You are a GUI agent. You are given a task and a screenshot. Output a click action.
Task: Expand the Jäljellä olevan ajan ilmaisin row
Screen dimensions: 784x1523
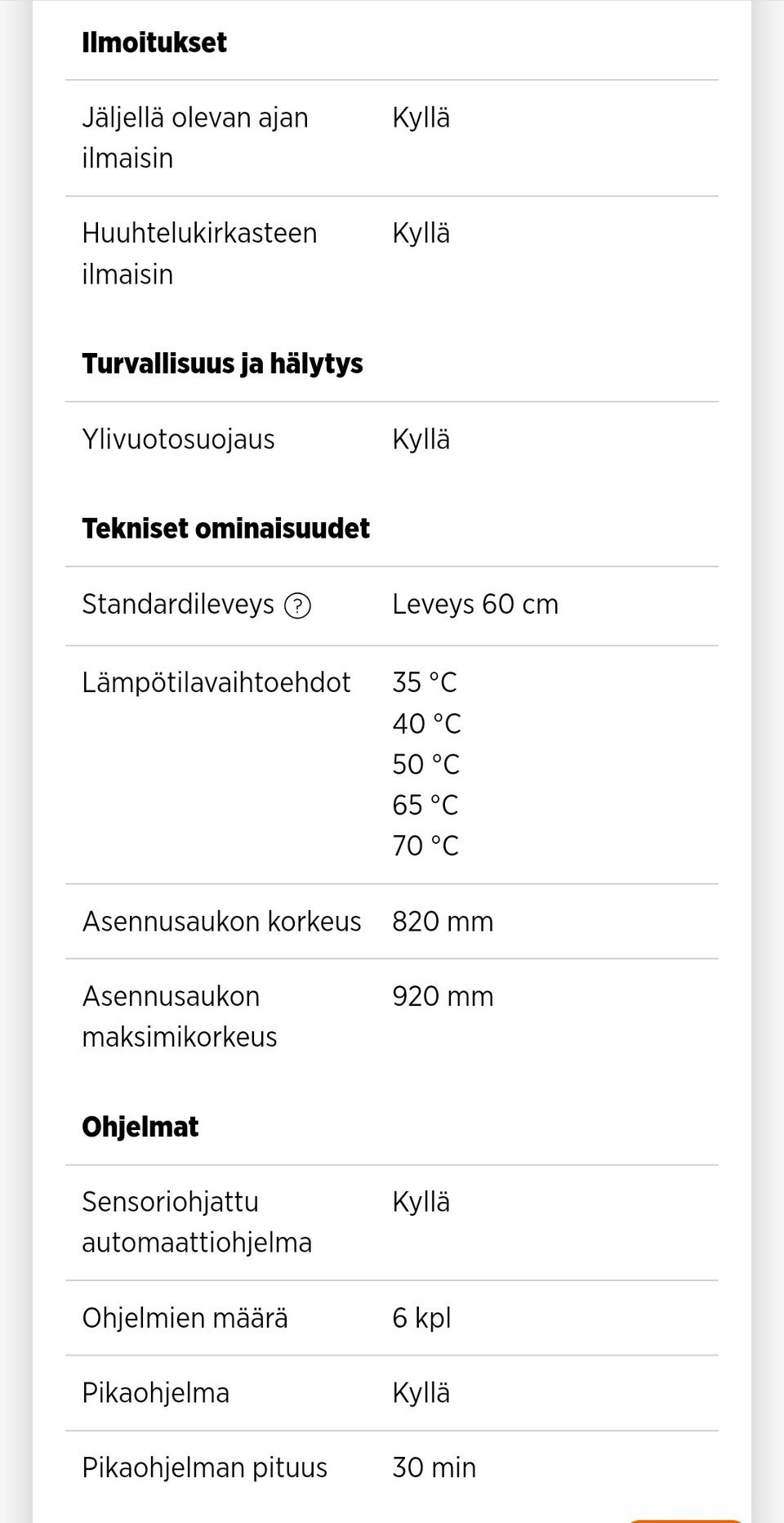194,137
